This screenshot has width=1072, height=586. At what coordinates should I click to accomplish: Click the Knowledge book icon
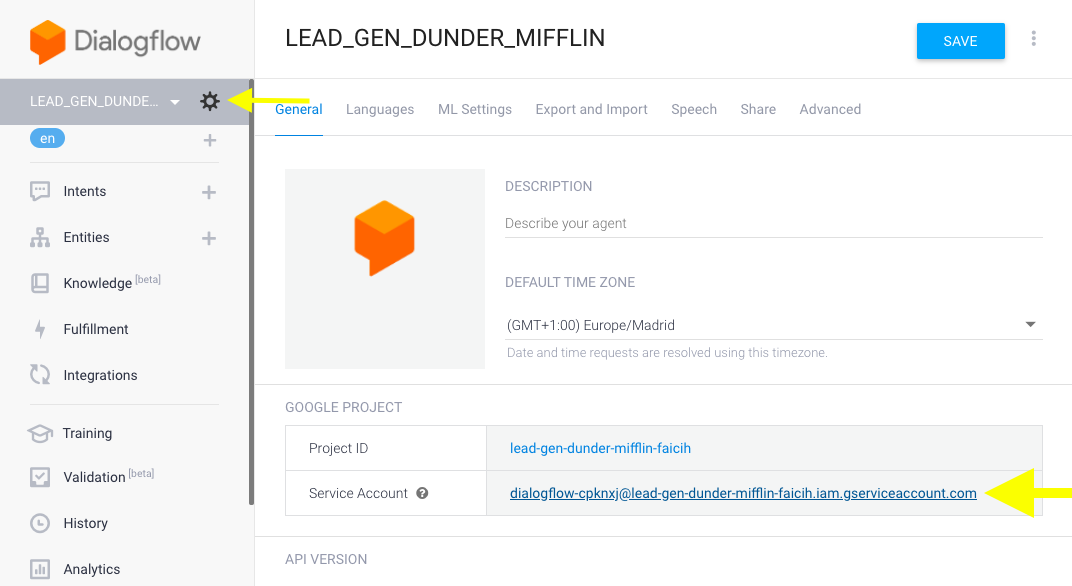pyautogui.click(x=40, y=283)
